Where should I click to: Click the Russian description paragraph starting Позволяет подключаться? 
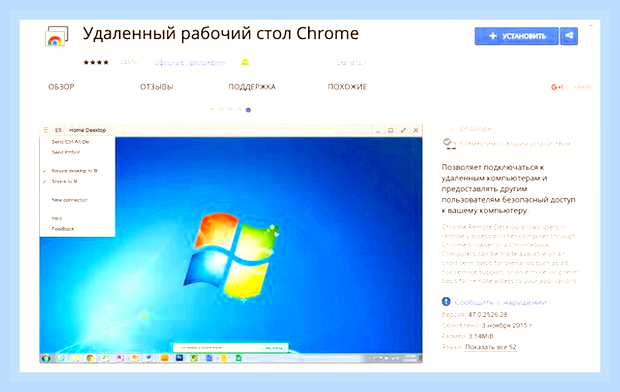coord(508,189)
